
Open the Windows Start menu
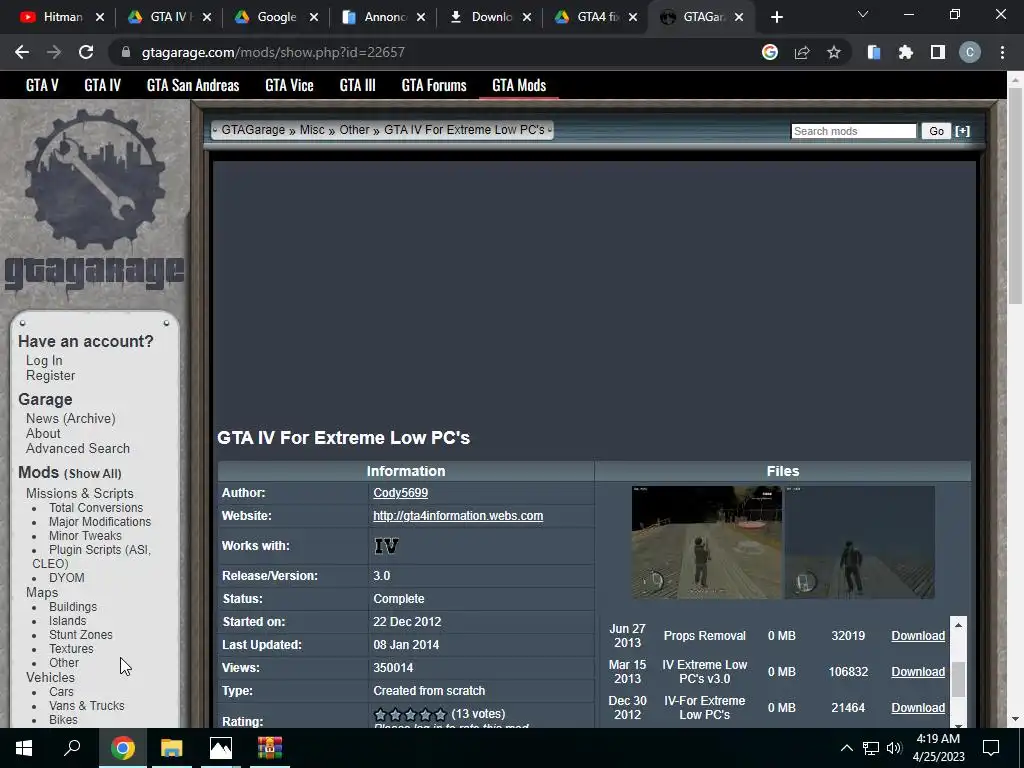click(x=24, y=748)
